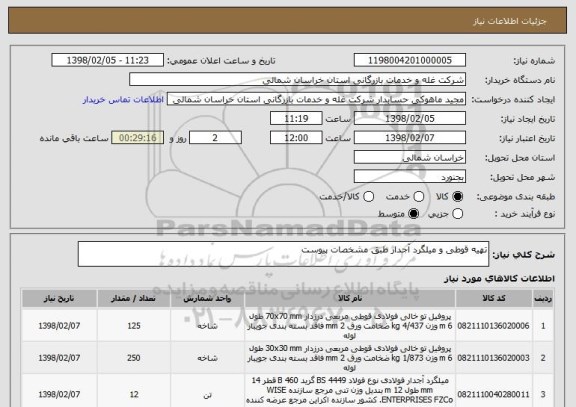Click the کد کالا column header
Image resolution: width=576 pixels, height=407 pixels.
[494, 298]
